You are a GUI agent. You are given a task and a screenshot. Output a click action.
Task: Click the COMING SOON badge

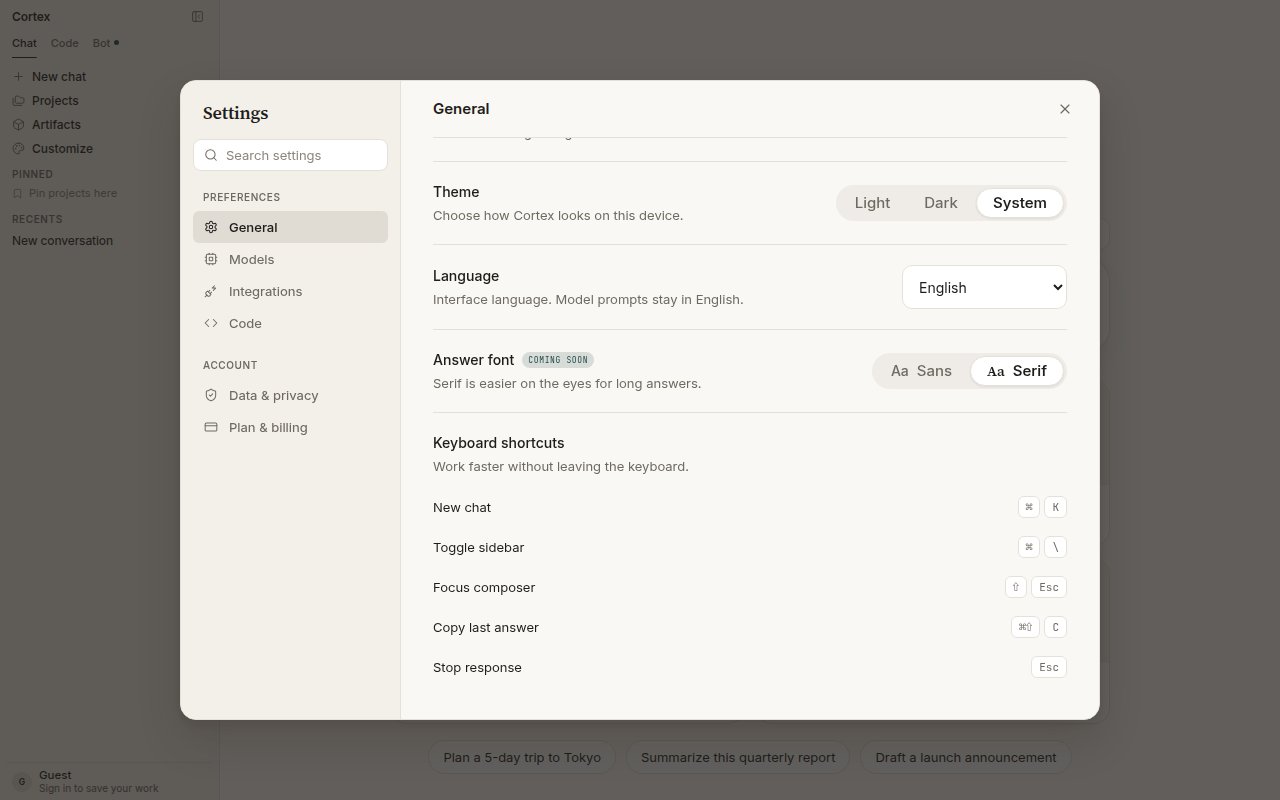pyautogui.click(x=558, y=360)
